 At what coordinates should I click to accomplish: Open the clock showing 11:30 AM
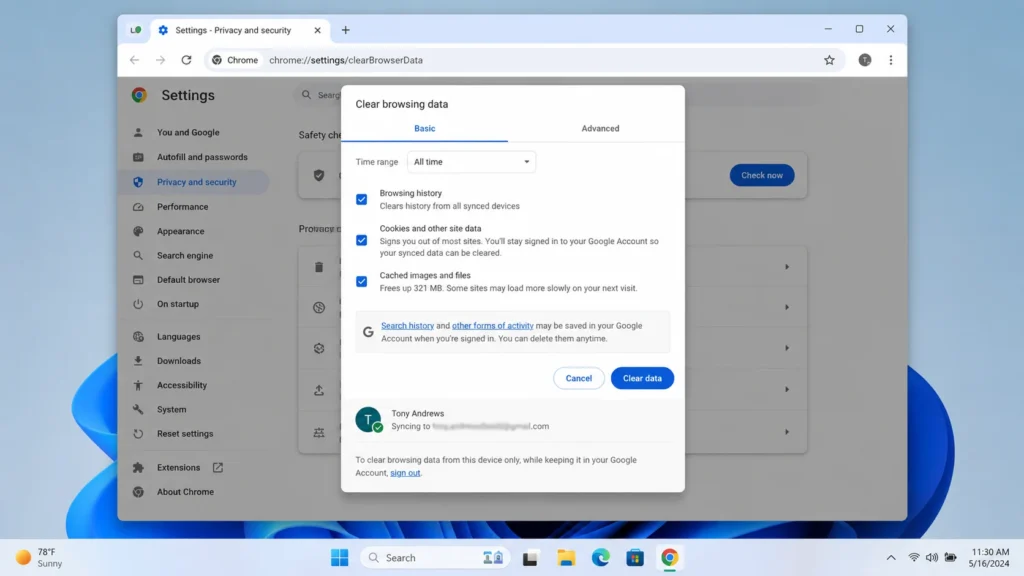(x=989, y=558)
